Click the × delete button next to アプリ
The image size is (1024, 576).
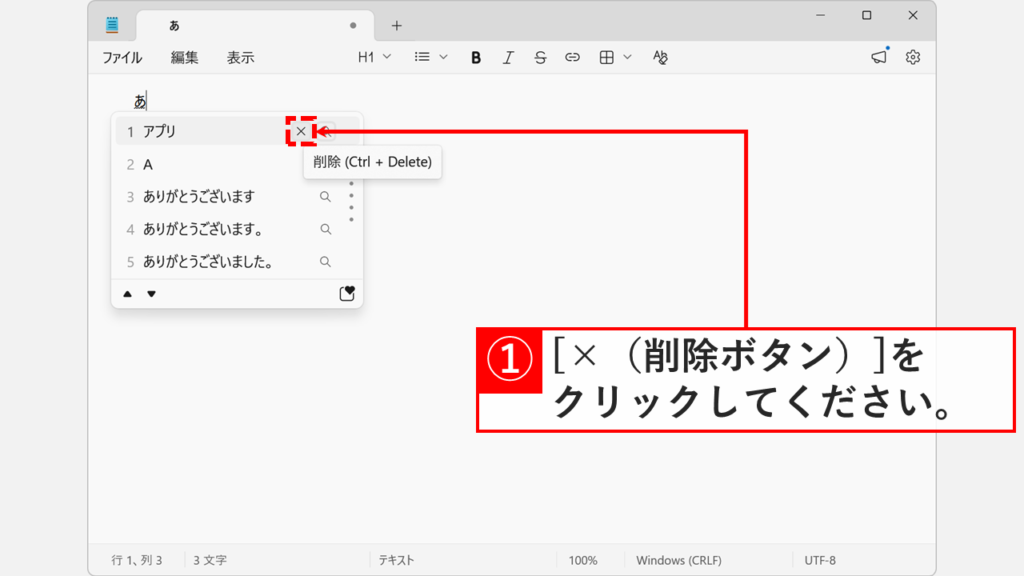pyautogui.click(x=300, y=131)
